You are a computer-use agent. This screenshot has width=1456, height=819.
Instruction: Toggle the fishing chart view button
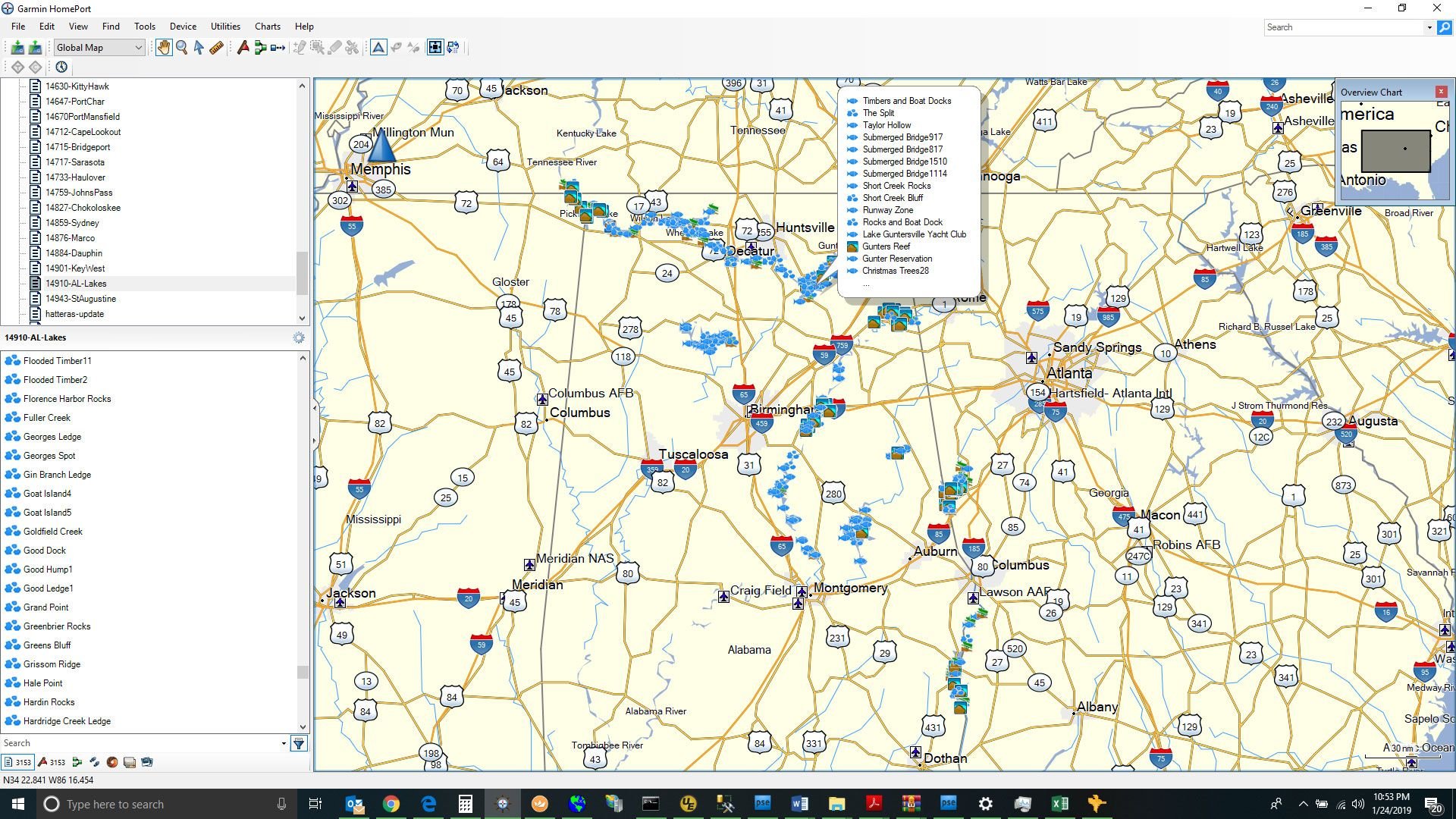[396, 48]
